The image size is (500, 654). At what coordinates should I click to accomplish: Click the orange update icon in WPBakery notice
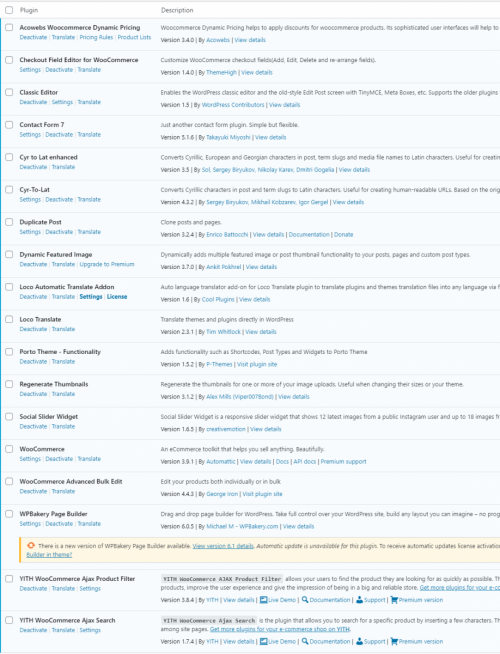click(31, 546)
